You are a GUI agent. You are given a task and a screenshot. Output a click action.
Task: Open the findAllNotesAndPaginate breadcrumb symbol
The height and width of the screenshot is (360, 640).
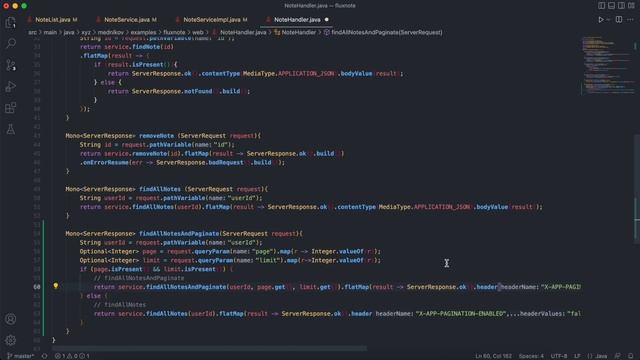pyautogui.click(x=383, y=32)
